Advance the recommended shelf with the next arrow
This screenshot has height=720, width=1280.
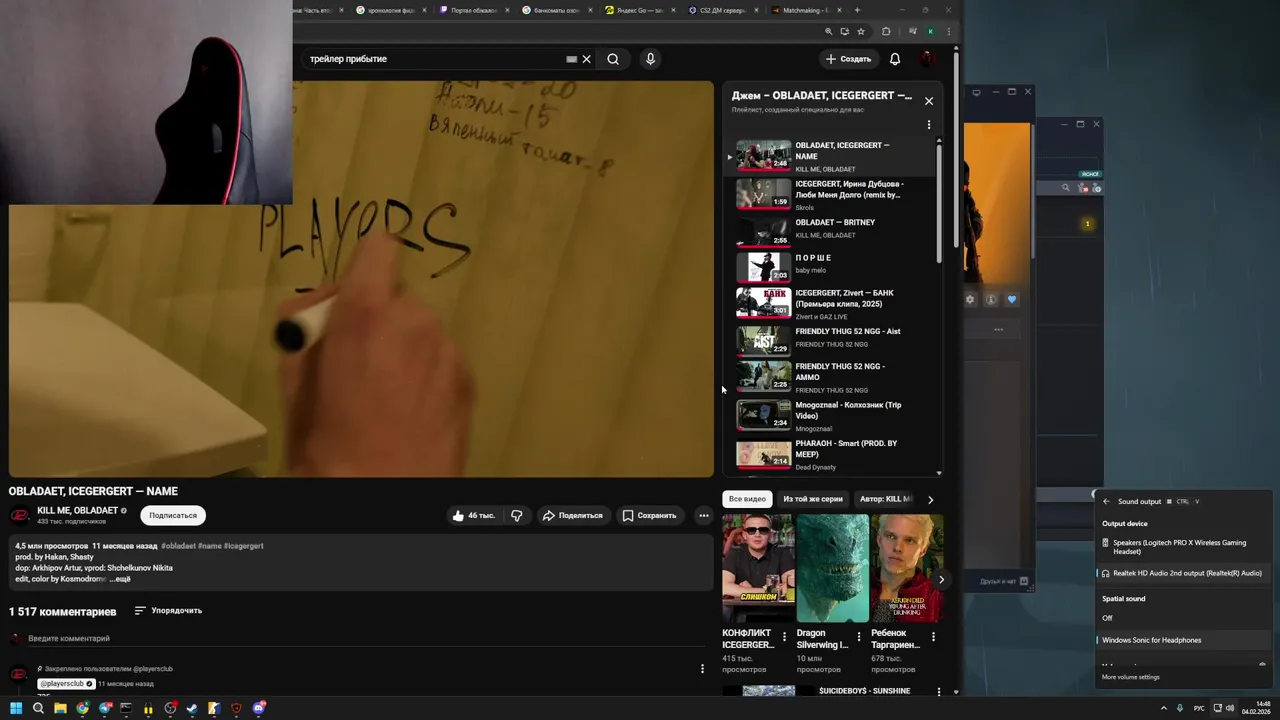coord(941,579)
